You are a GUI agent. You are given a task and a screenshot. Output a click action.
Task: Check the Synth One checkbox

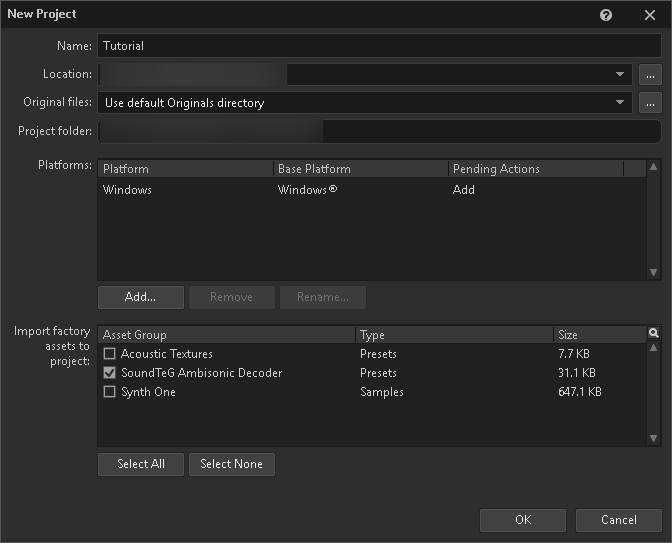click(110, 392)
